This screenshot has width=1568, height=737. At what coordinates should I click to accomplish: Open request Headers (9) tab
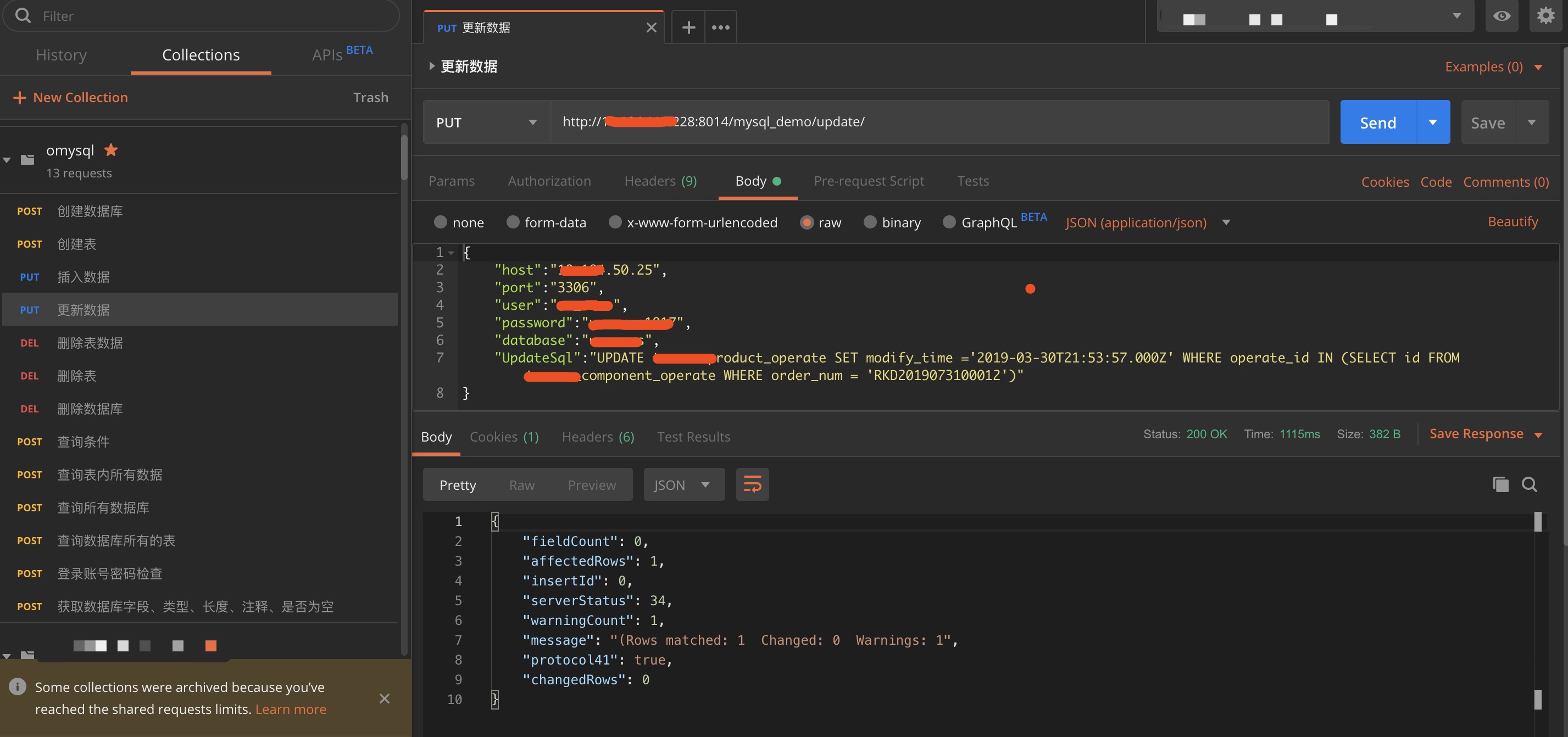(x=660, y=181)
